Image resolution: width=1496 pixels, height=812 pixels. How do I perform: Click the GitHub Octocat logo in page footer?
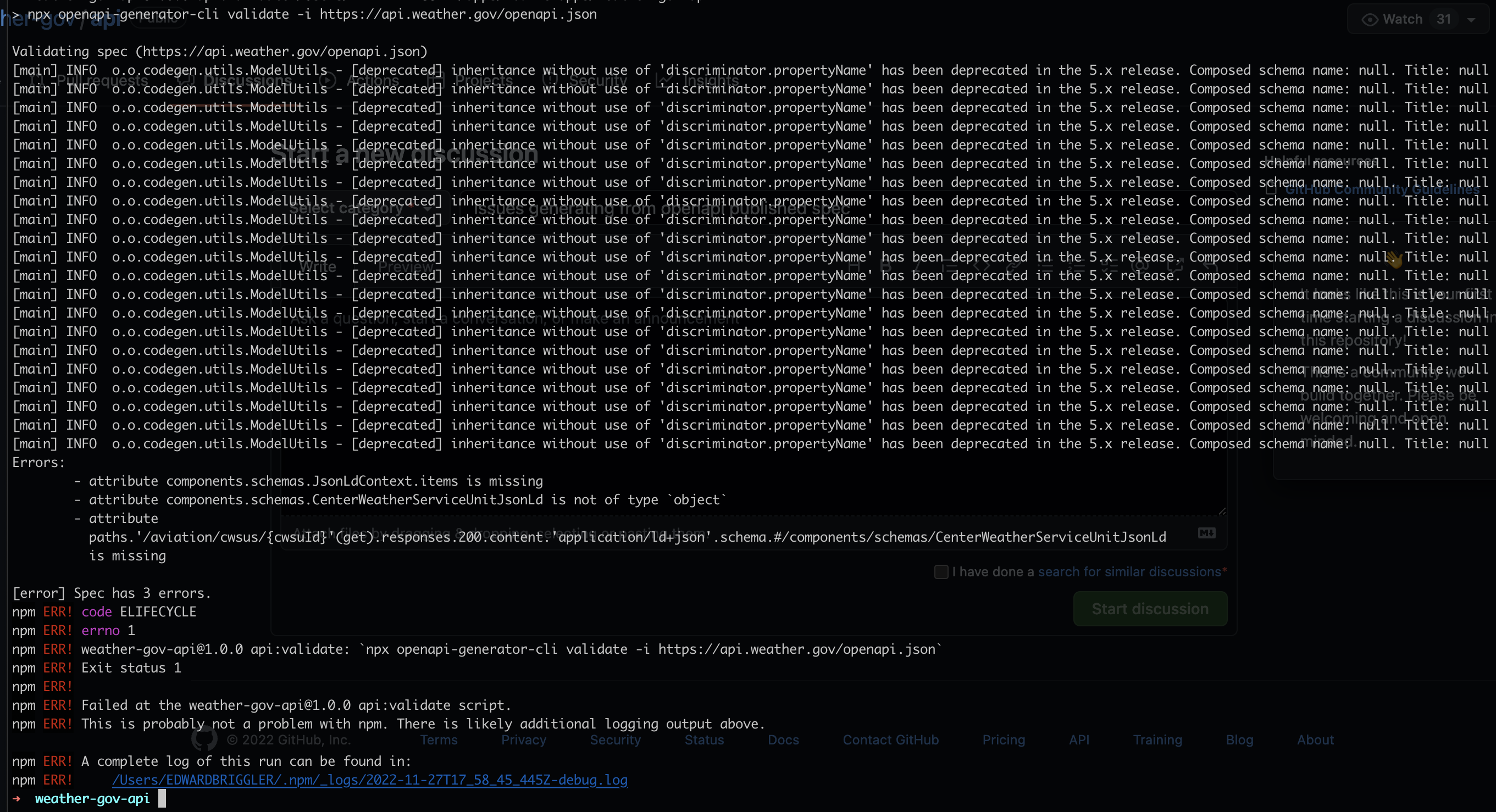(204, 739)
